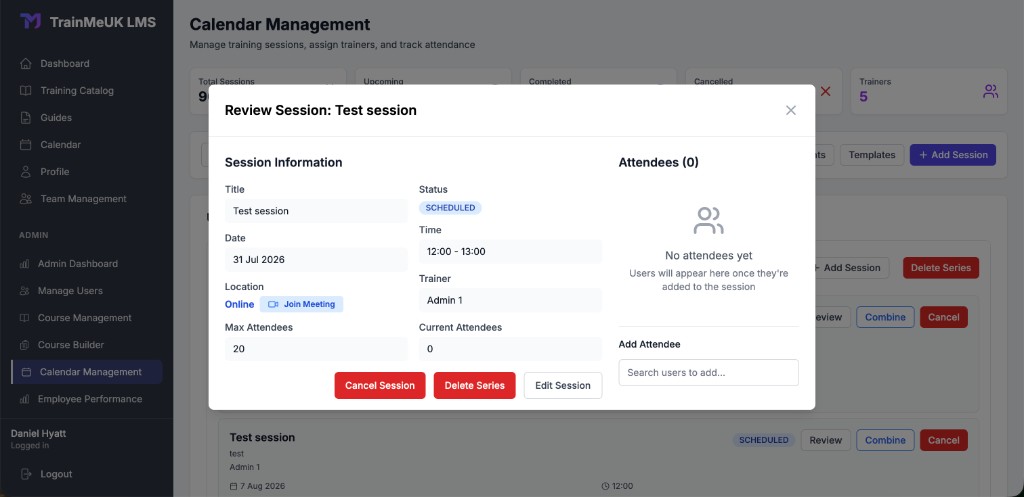Click the outlined Add Session button beside Delete Series
Image resolution: width=1024 pixels, height=497 pixels.
click(852, 268)
